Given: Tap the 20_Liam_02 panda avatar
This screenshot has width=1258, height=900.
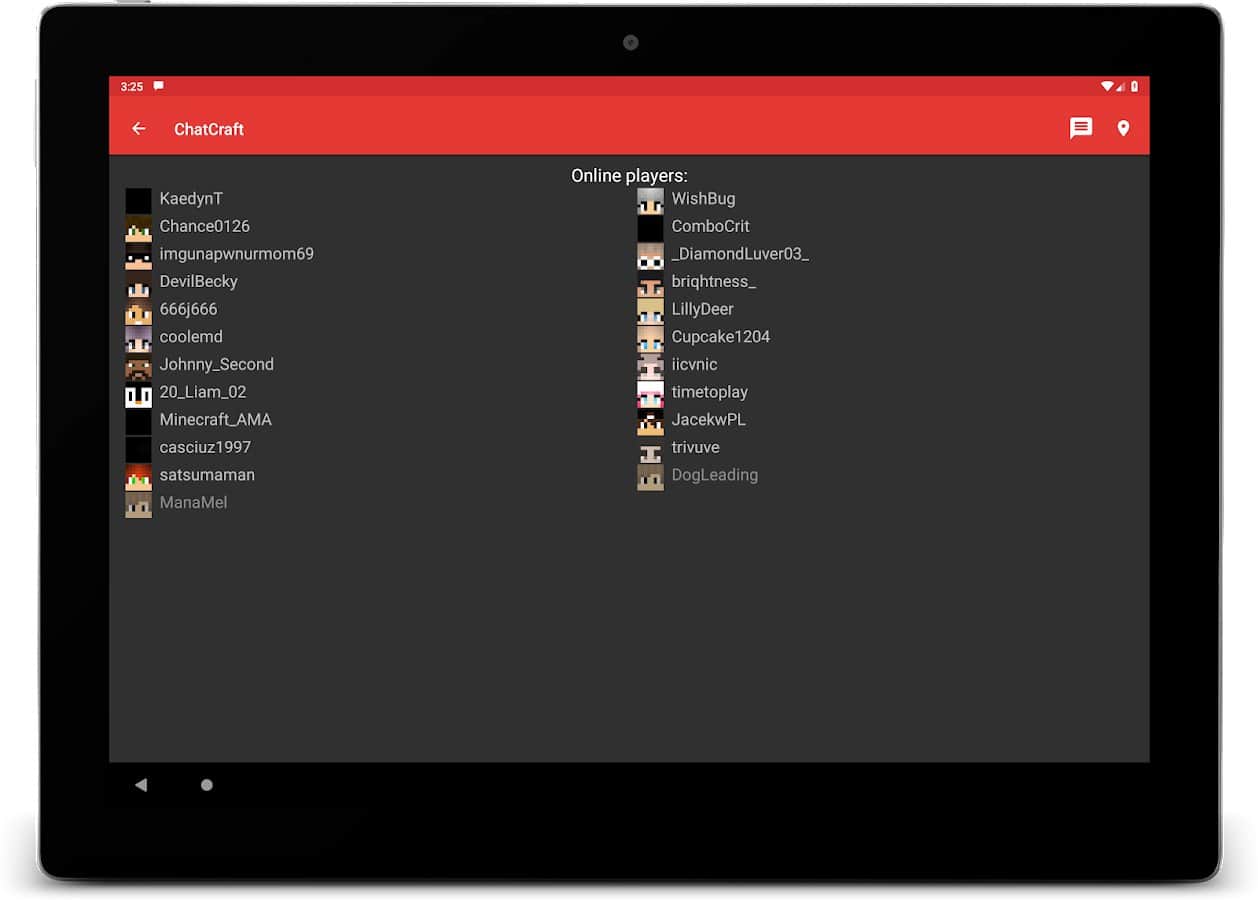Looking at the screenshot, I should click(x=138, y=393).
